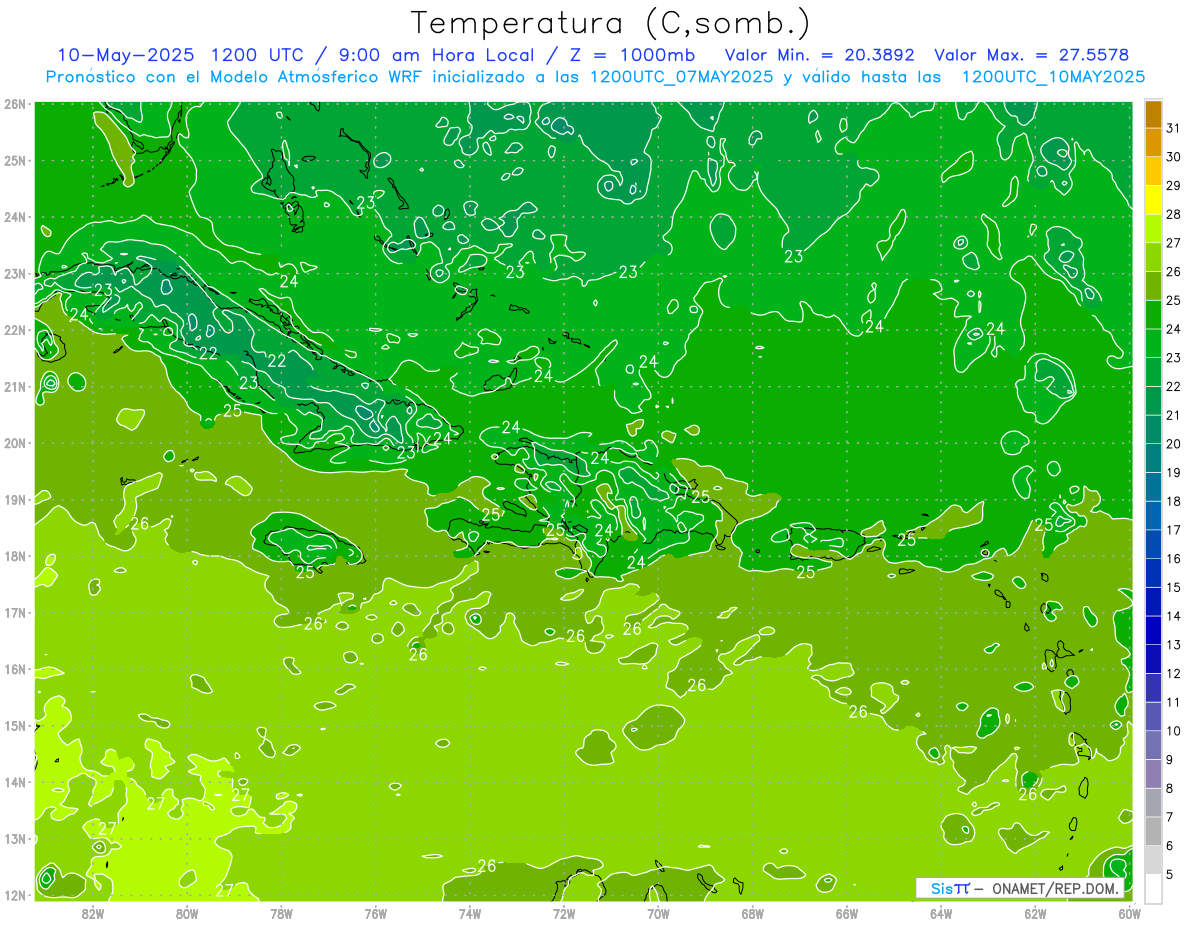Click the colorbar label 10

(x=1174, y=731)
